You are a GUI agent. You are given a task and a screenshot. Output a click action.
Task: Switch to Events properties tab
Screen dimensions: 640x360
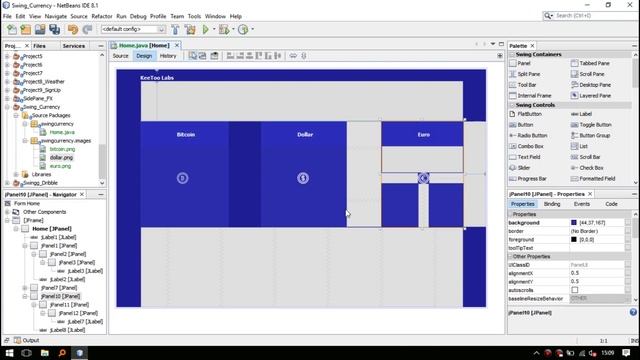pyautogui.click(x=582, y=204)
